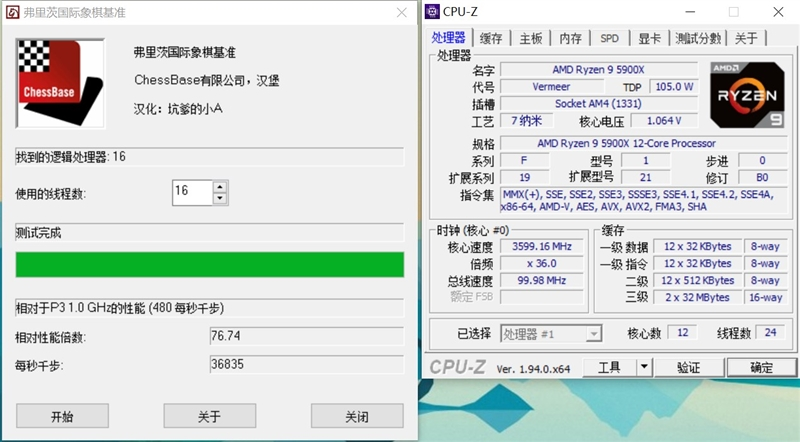Click the Socket AM4 (1331) field
Screen dimensions: 800x442
[598, 104]
